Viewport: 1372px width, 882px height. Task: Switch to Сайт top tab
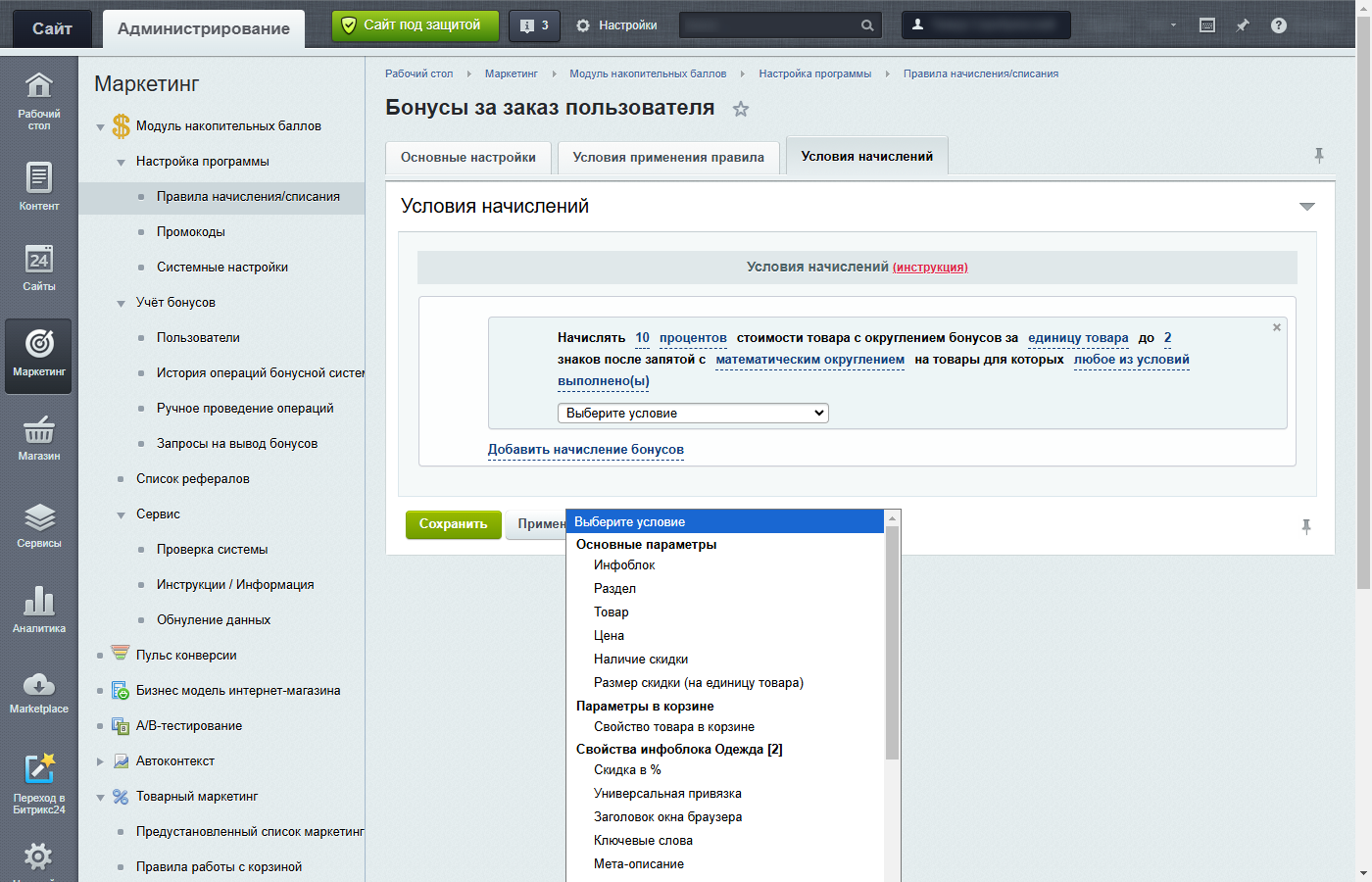(x=52, y=28)
